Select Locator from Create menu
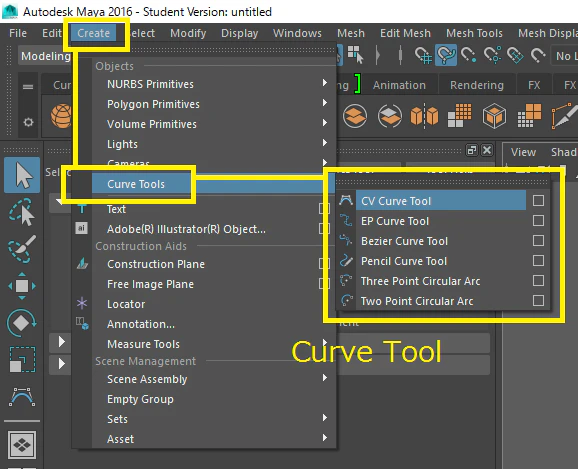The width and height of the screenshot is (578, 469). click(126, 304)
